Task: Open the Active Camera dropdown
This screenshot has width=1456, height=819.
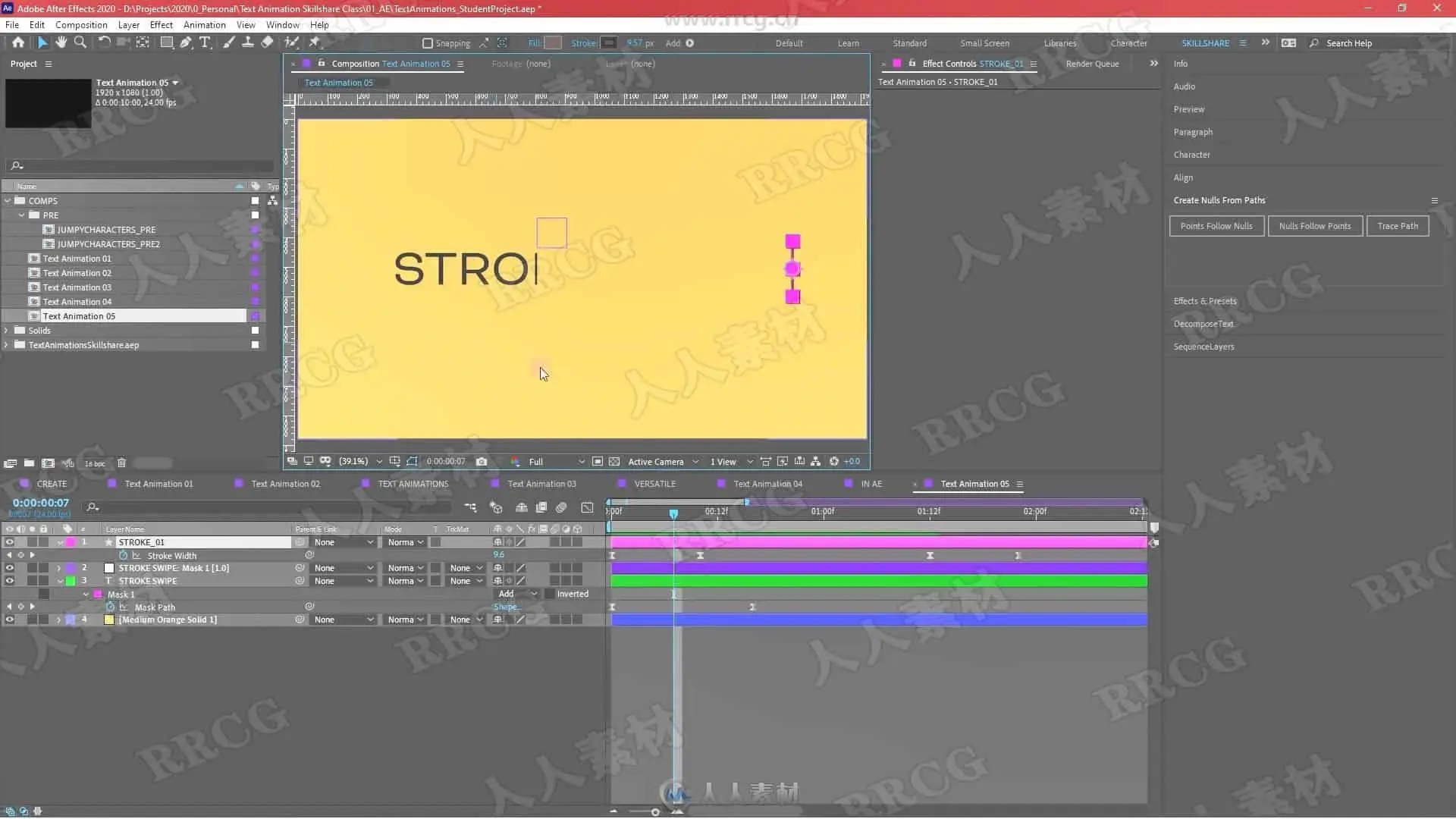Action: [662, 461]
